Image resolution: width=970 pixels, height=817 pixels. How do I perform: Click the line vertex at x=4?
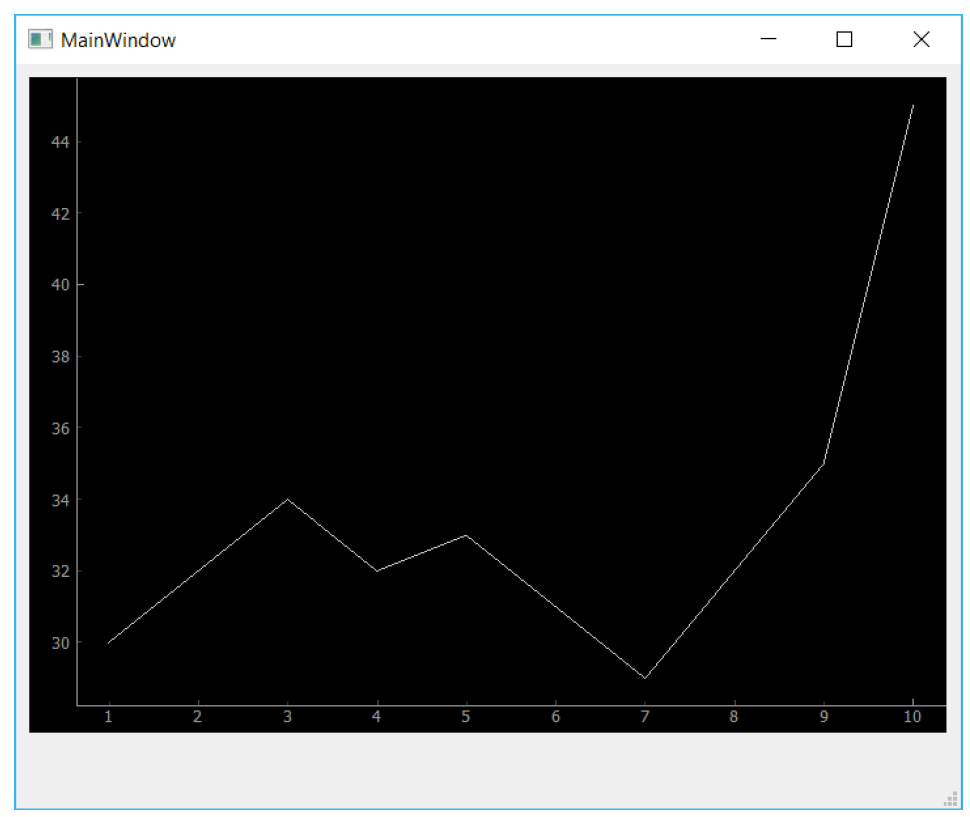[x=377, y=571]
